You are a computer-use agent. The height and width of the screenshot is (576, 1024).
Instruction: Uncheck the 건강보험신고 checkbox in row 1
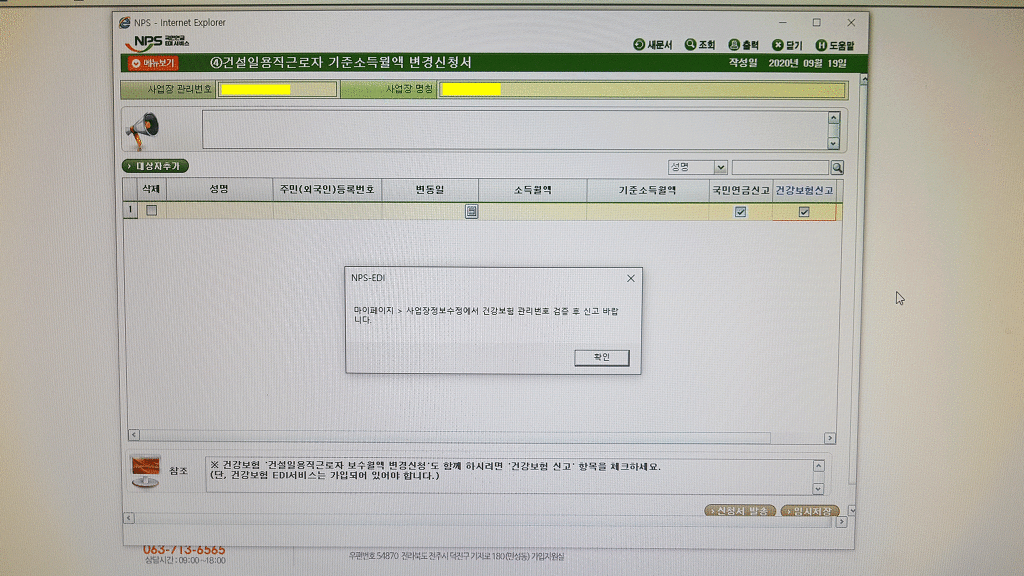pyautogui.click(x=804, y=212)
